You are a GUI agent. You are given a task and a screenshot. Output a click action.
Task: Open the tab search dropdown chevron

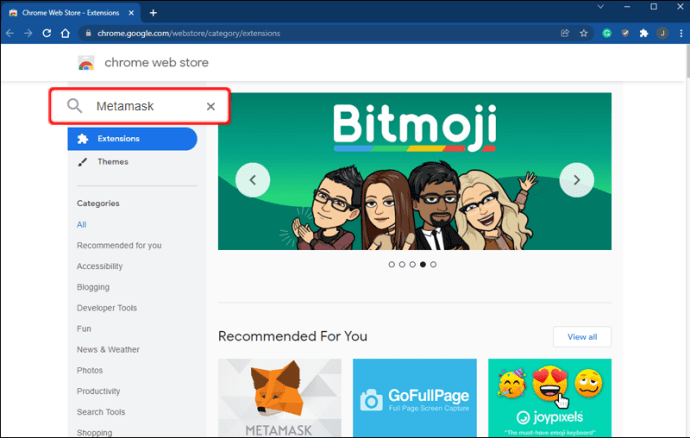coord(600,7)
